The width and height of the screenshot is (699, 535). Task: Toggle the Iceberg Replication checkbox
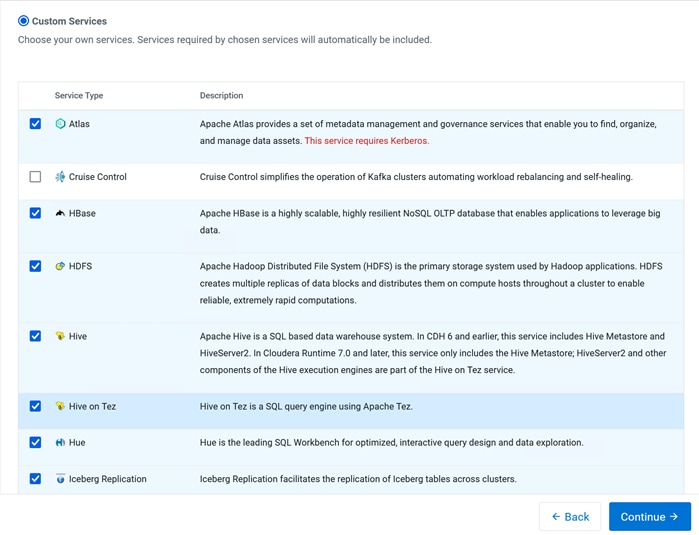(x=35, y=478)
